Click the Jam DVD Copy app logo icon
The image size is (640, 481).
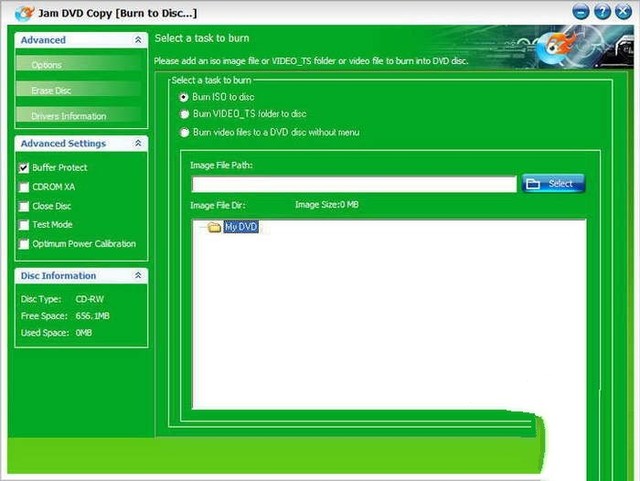pyautogui.click(x=24, y=13)
